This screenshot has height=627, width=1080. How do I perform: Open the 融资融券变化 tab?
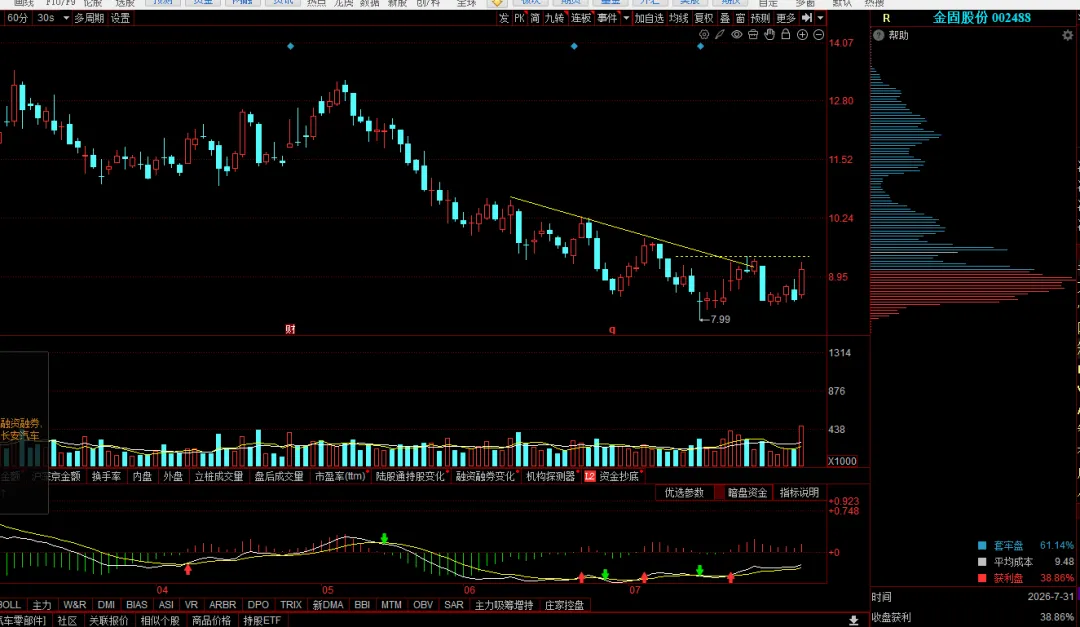pyautogui.click(x=486, y=476)
